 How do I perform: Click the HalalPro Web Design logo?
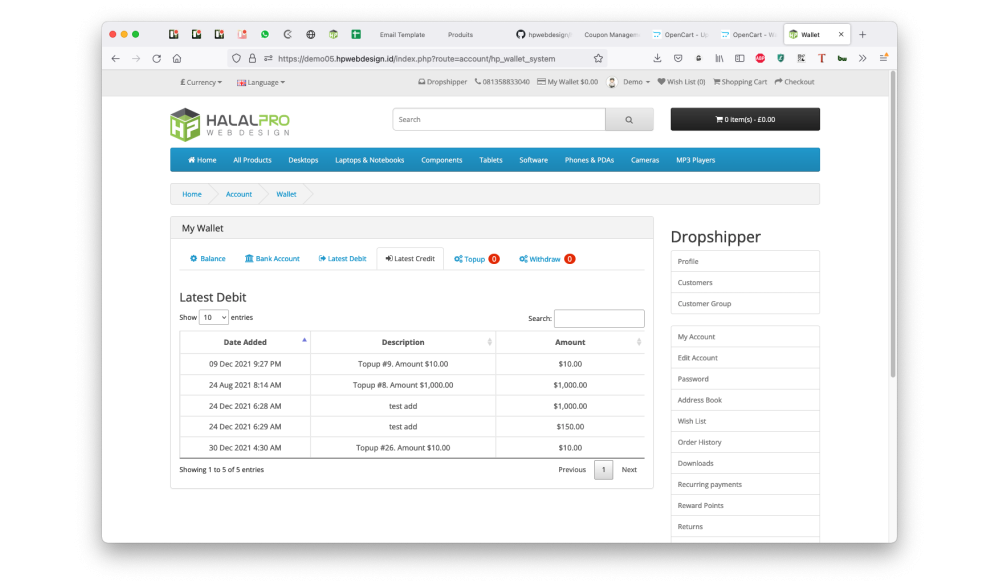[230, 124]
